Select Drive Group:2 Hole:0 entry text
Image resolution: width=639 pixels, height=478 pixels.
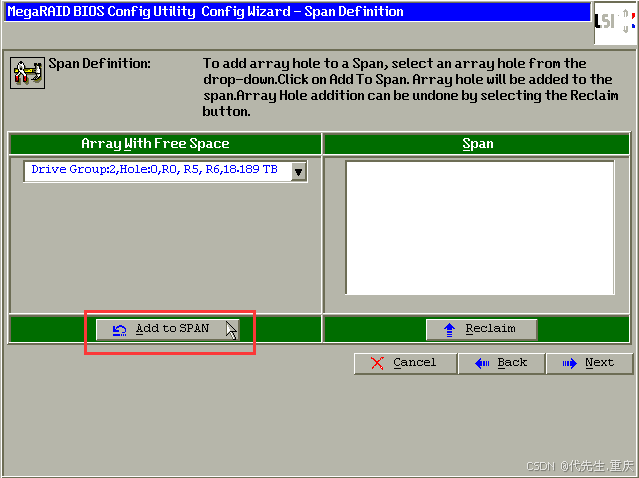154,170
